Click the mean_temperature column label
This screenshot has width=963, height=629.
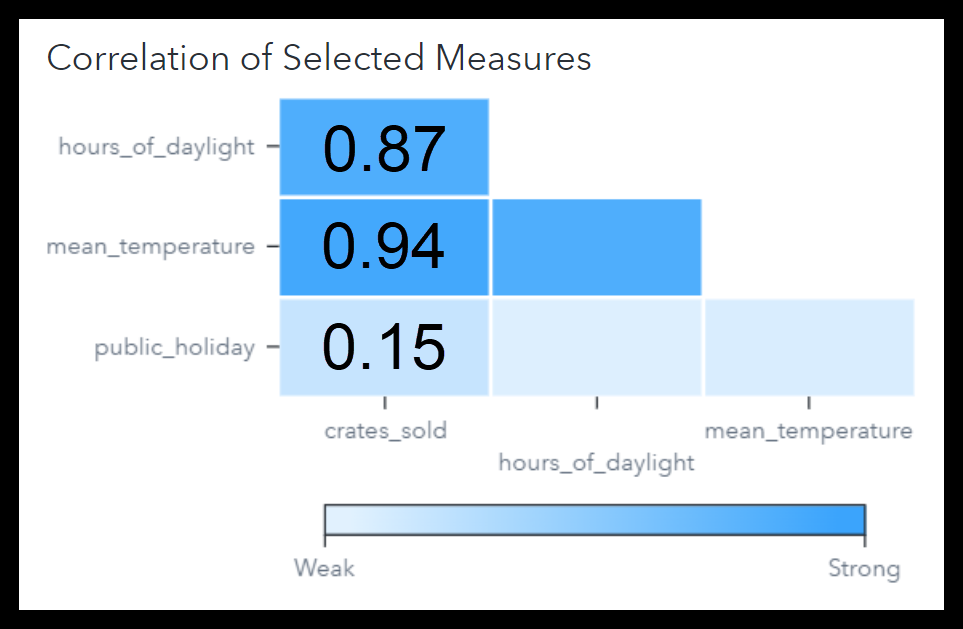(x=808, y=431)
